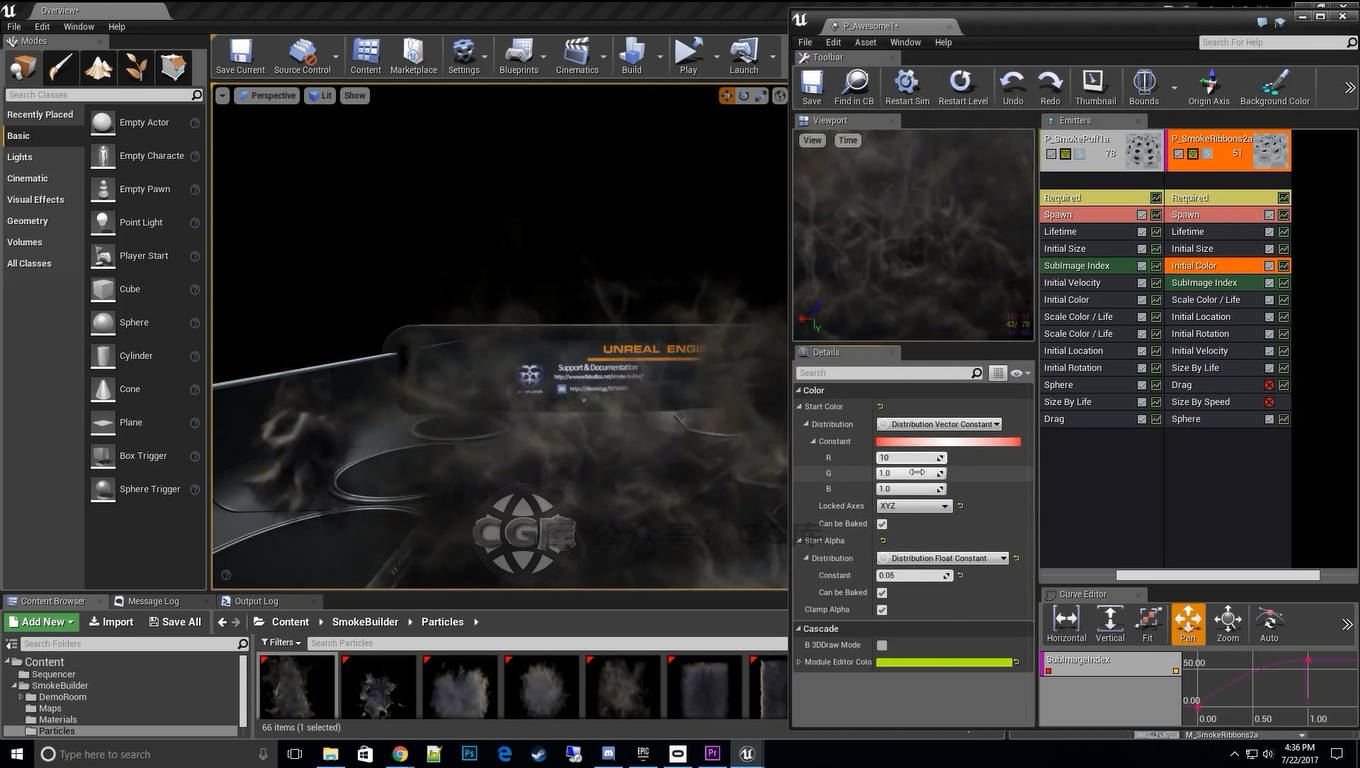Click the Add New button
The height and width of the screenshot is (768, 1360).
(42, 622)
